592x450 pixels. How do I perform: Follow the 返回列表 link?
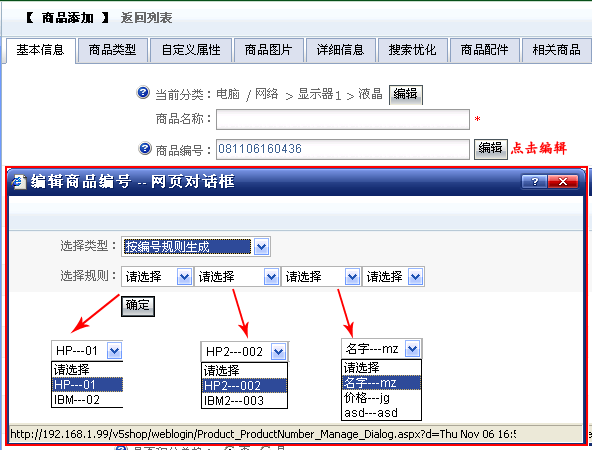(x=146, y=18)
